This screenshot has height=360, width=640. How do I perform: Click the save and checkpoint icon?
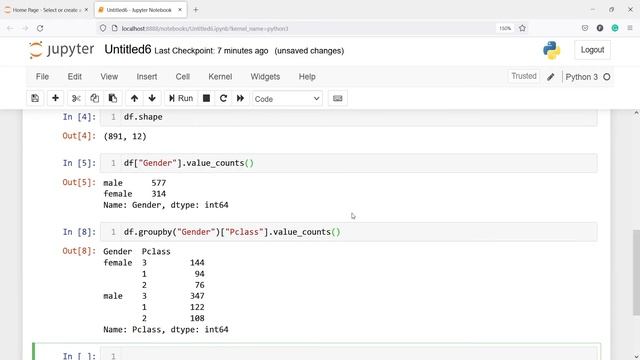tap(35, 98)
